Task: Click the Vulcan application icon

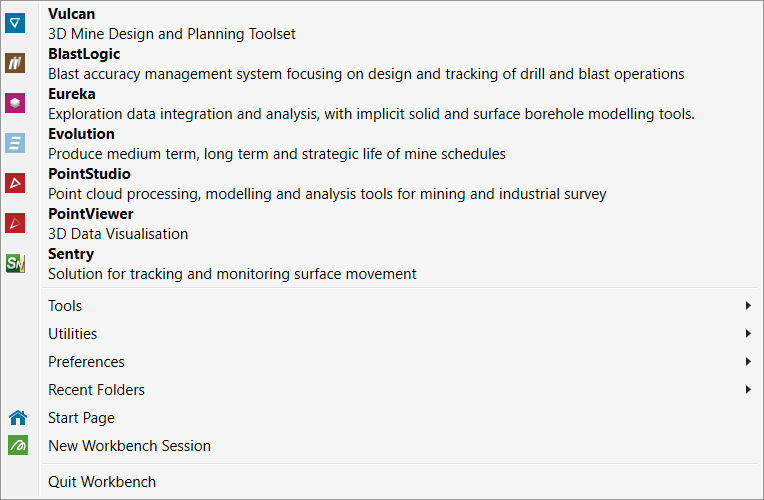Action: point(16,23)
